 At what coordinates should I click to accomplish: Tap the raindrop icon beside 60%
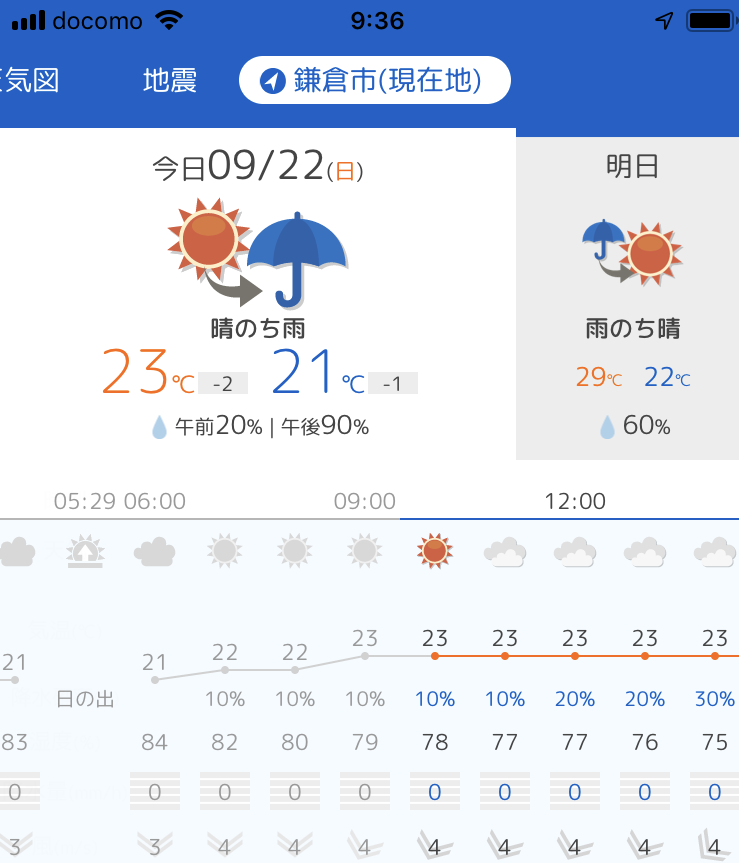tap(607, 427)
